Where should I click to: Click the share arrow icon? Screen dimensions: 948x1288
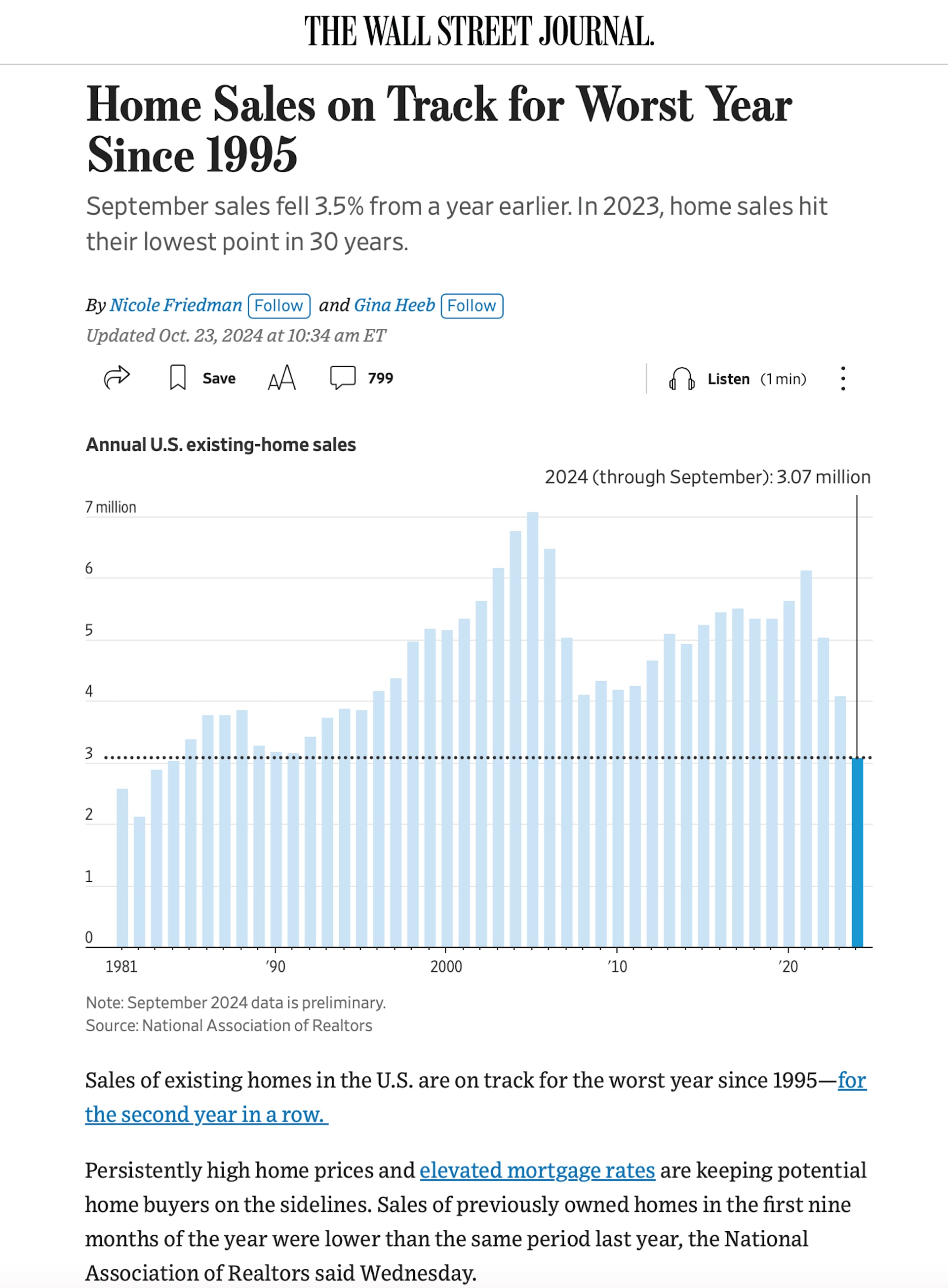pos(117,378)
